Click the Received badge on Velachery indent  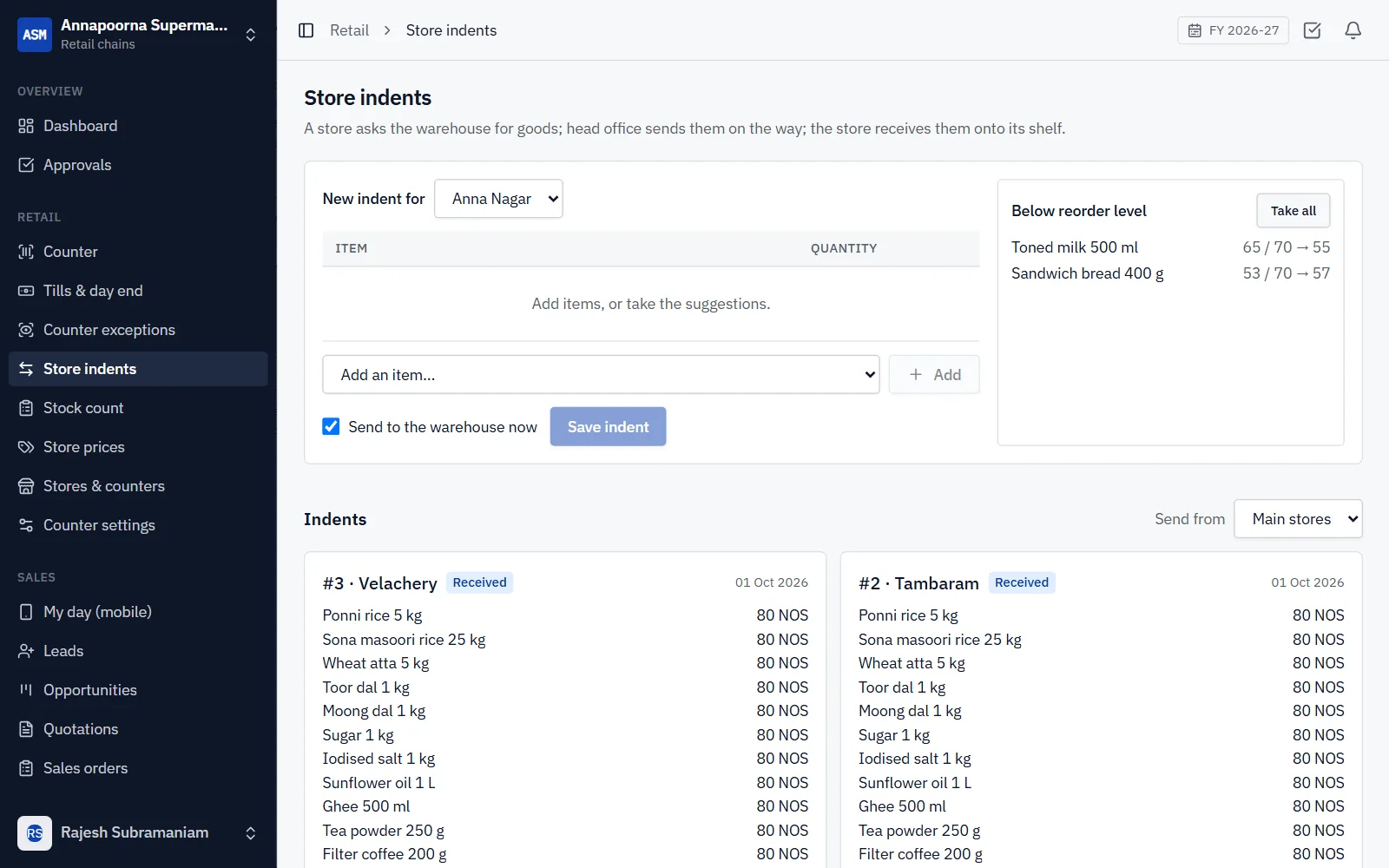coord(479,582)
